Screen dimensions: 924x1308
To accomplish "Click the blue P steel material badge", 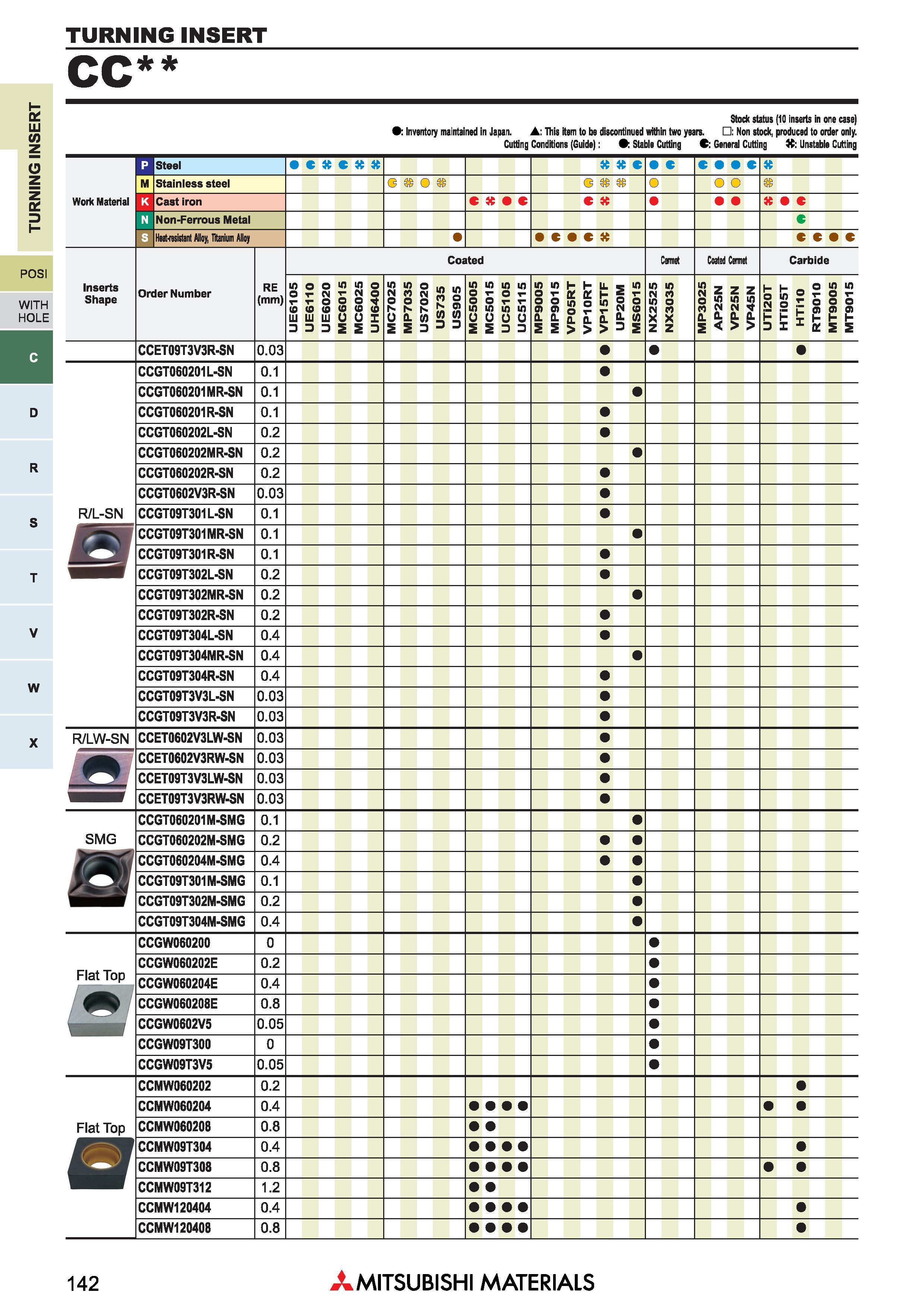I will (145, 165).
